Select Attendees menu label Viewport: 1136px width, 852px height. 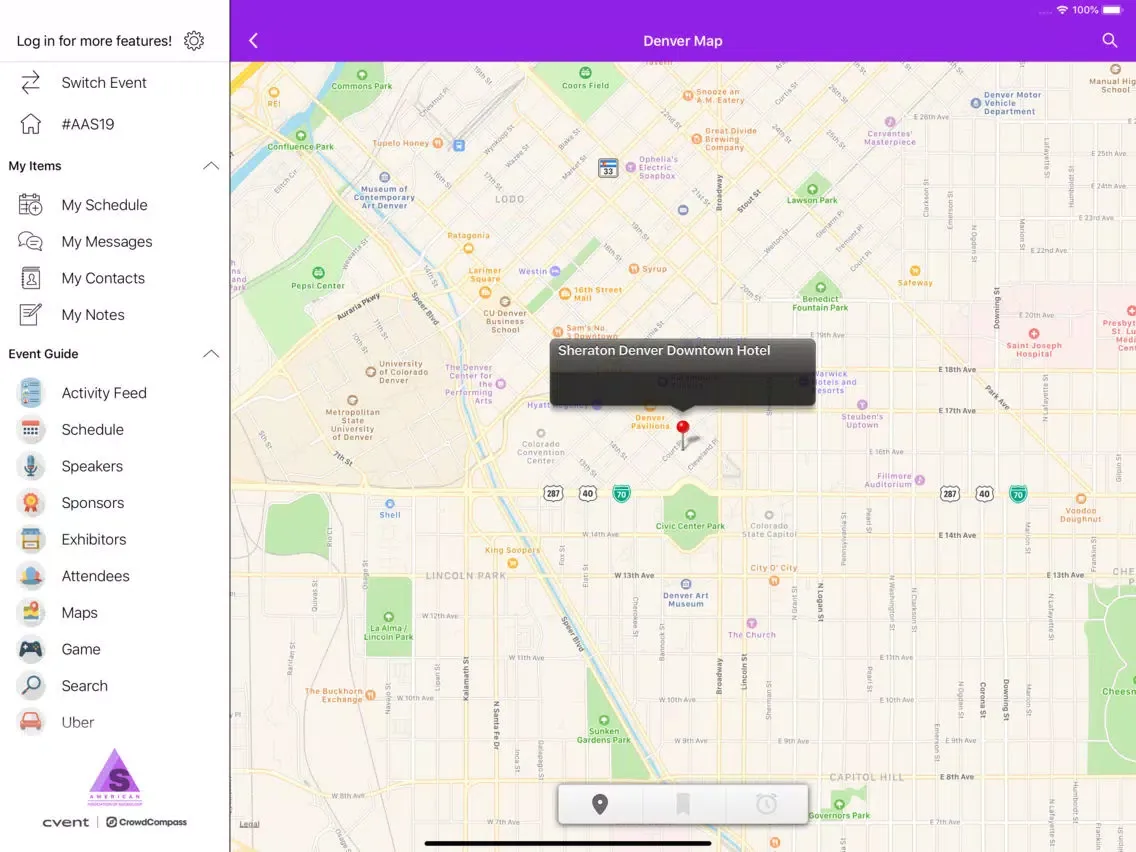click(x=96, y=576)
